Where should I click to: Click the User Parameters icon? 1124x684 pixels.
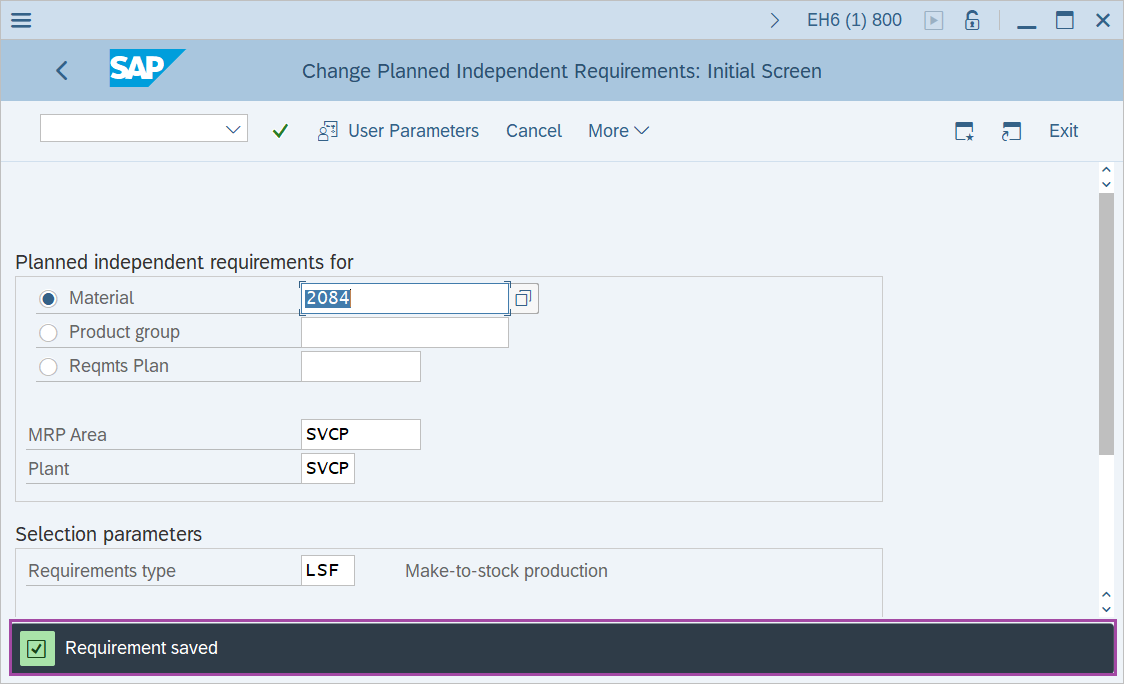click(327, 131)
